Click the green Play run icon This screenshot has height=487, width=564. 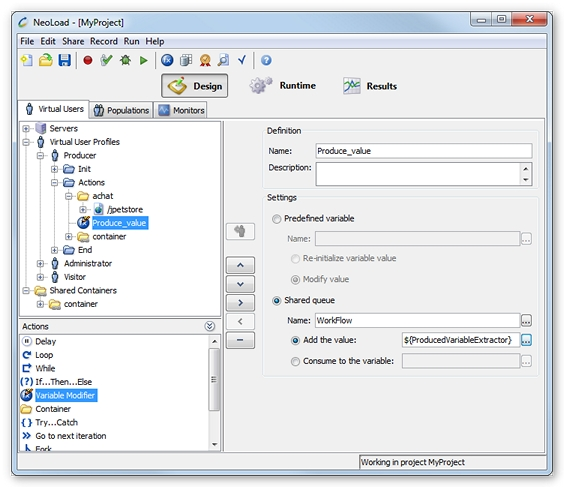point(144,60)
